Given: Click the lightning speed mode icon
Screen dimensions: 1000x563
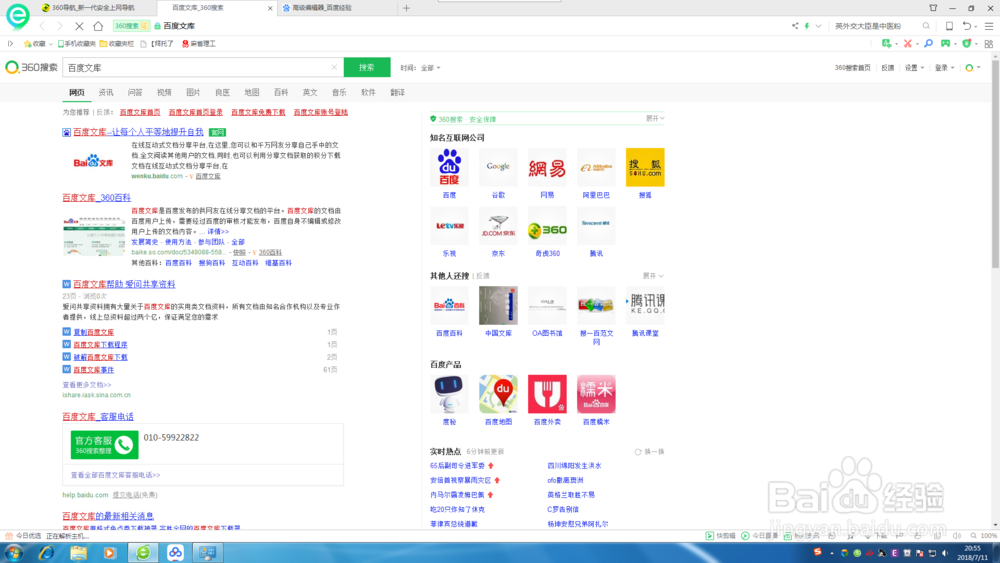Looking at the screenshot, I should (807, 26).
